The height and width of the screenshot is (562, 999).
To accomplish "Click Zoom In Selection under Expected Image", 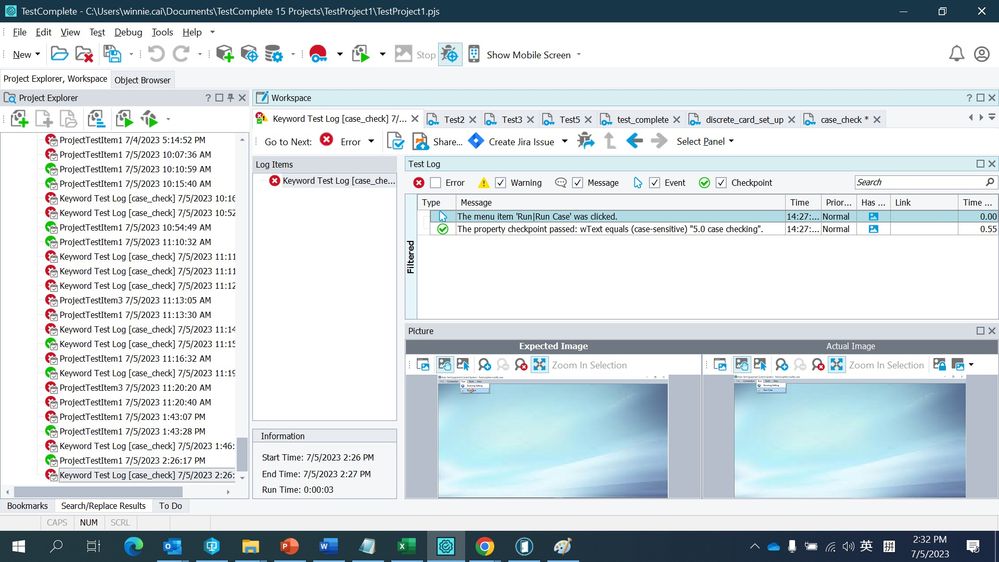I will tap(589, 365).
